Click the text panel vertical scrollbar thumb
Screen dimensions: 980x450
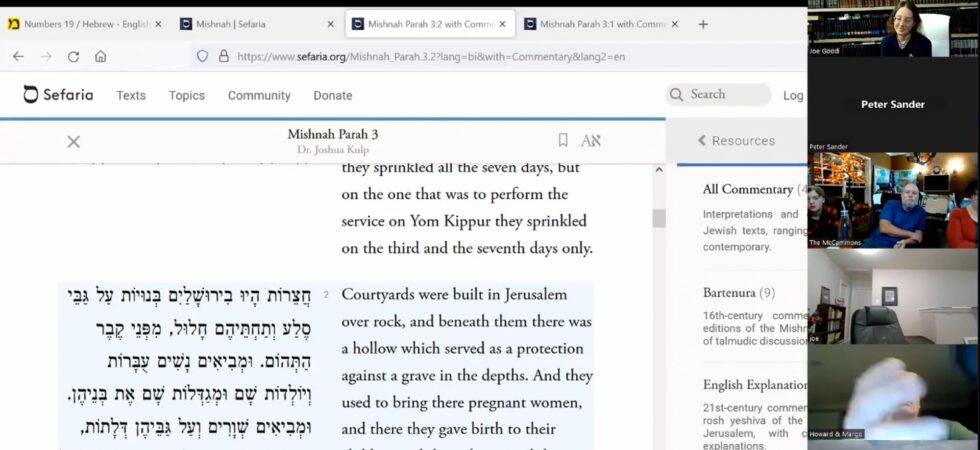point(658,218)
